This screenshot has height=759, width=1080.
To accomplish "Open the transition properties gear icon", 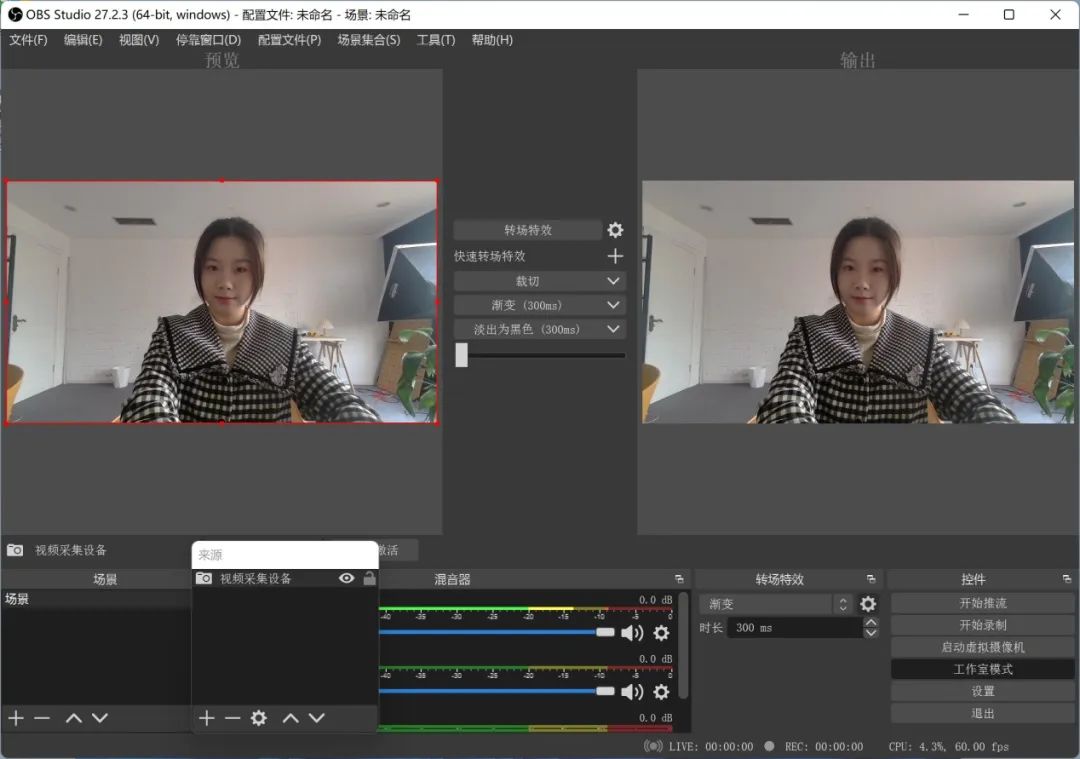I will 615,230.
